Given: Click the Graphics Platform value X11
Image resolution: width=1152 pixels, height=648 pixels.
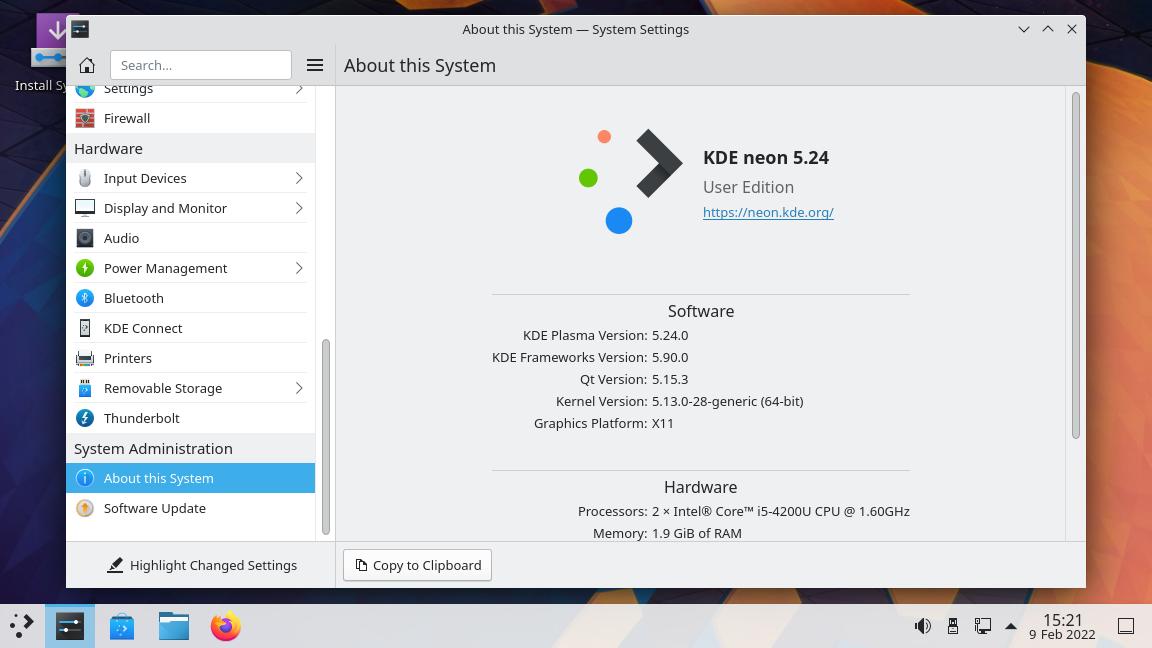Looking at the screenshot, I should pyautogui.click(x=663, y=424).
